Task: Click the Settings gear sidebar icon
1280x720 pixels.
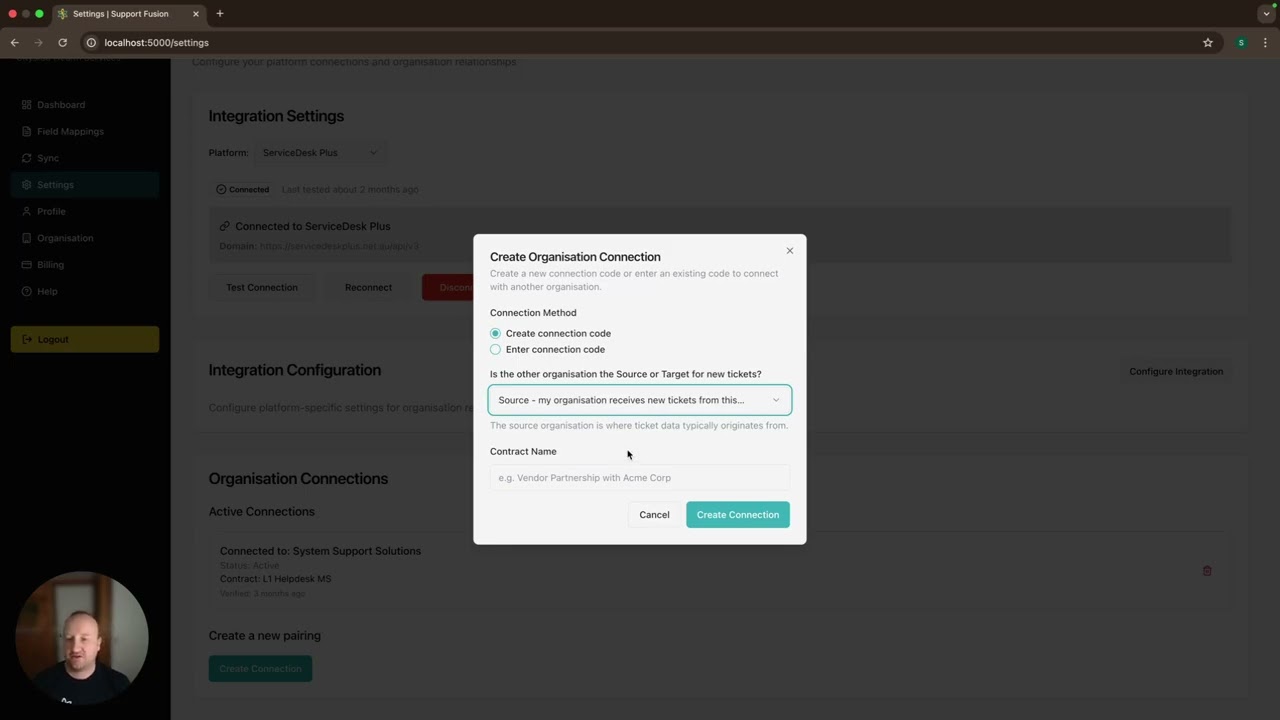Action: coord(27,185)
